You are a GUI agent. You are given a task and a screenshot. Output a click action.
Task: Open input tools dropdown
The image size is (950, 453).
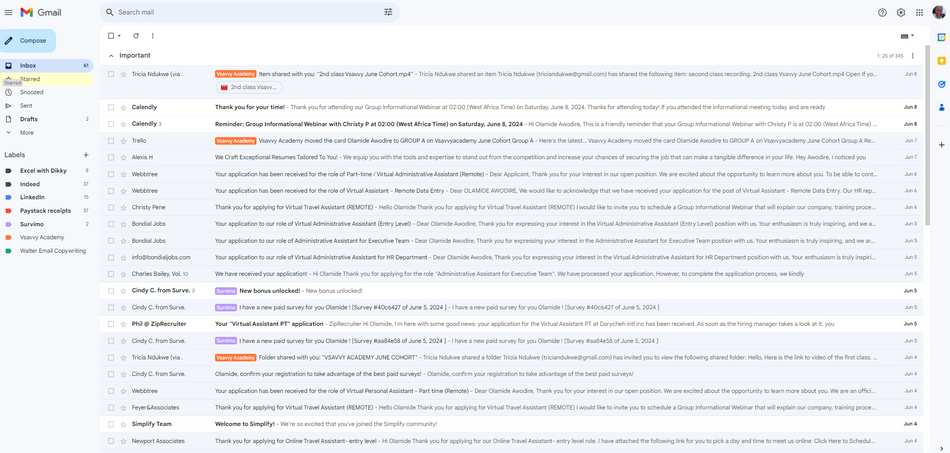click(x=907, y=36)
